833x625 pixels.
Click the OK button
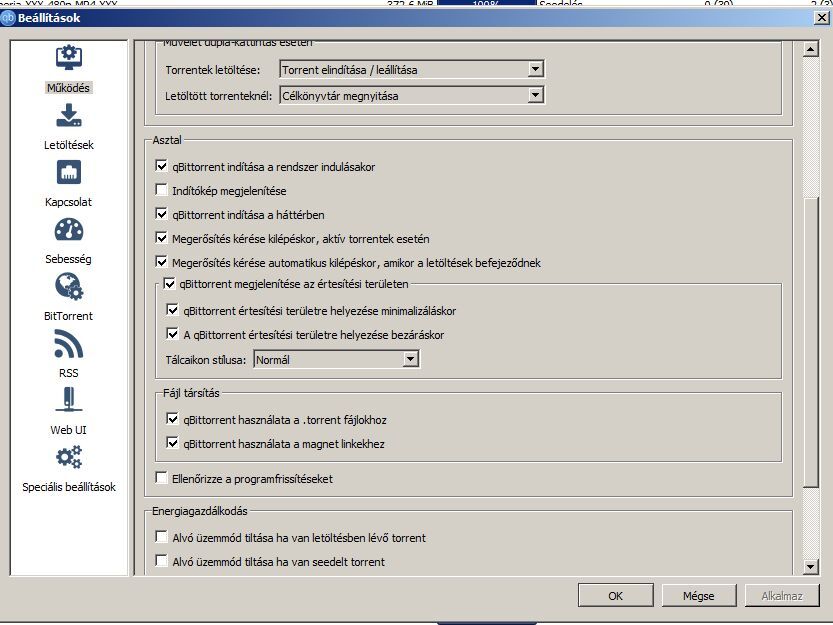pos(616,596)
